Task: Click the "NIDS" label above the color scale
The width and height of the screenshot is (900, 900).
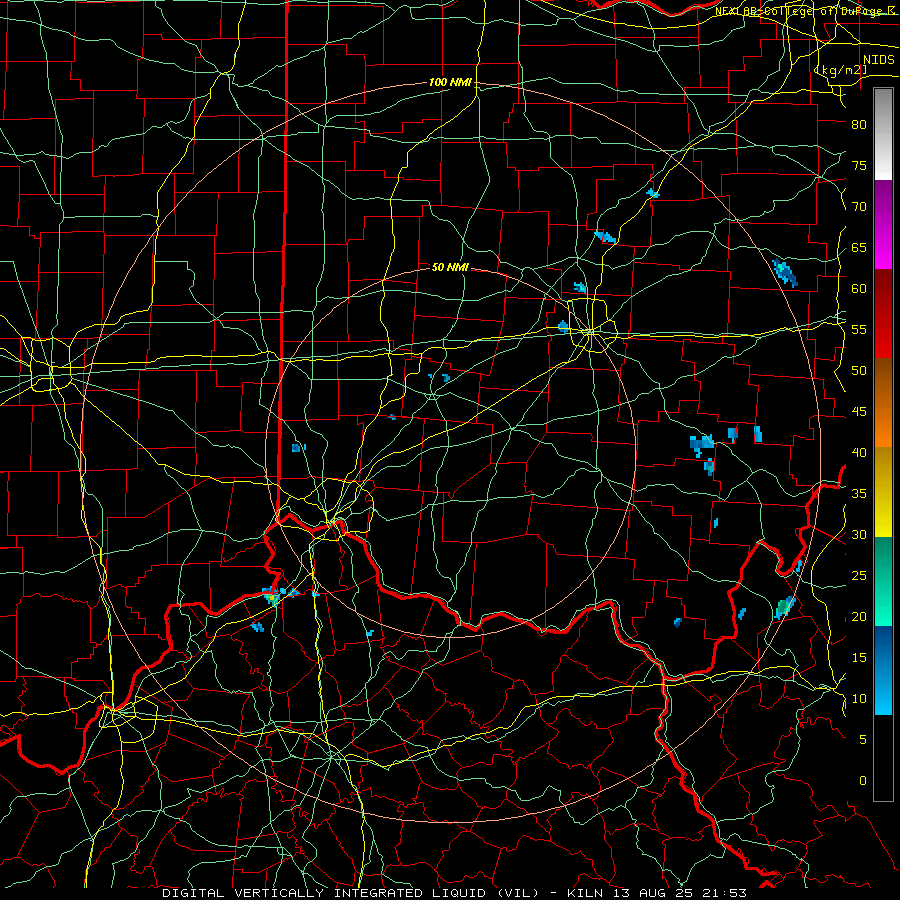Action: (879, 60)
